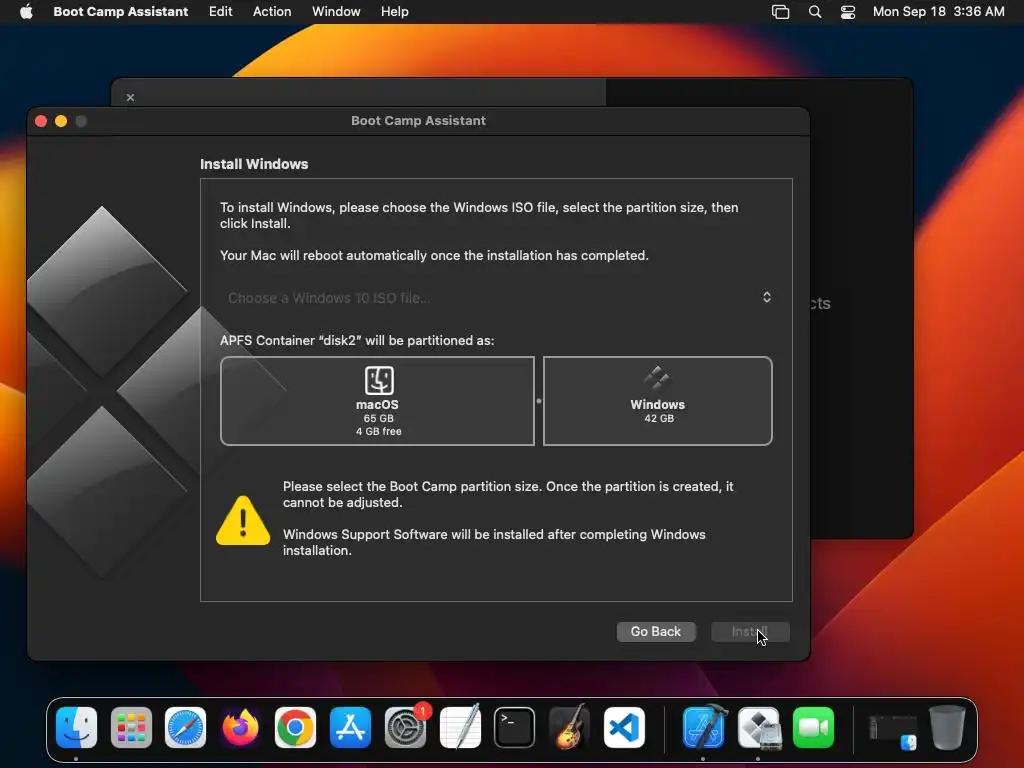This screenshot has width=1024, height=768.
Task: Open Terminal from the Dock
Action: pyautogui.click(x=515, y=728)
